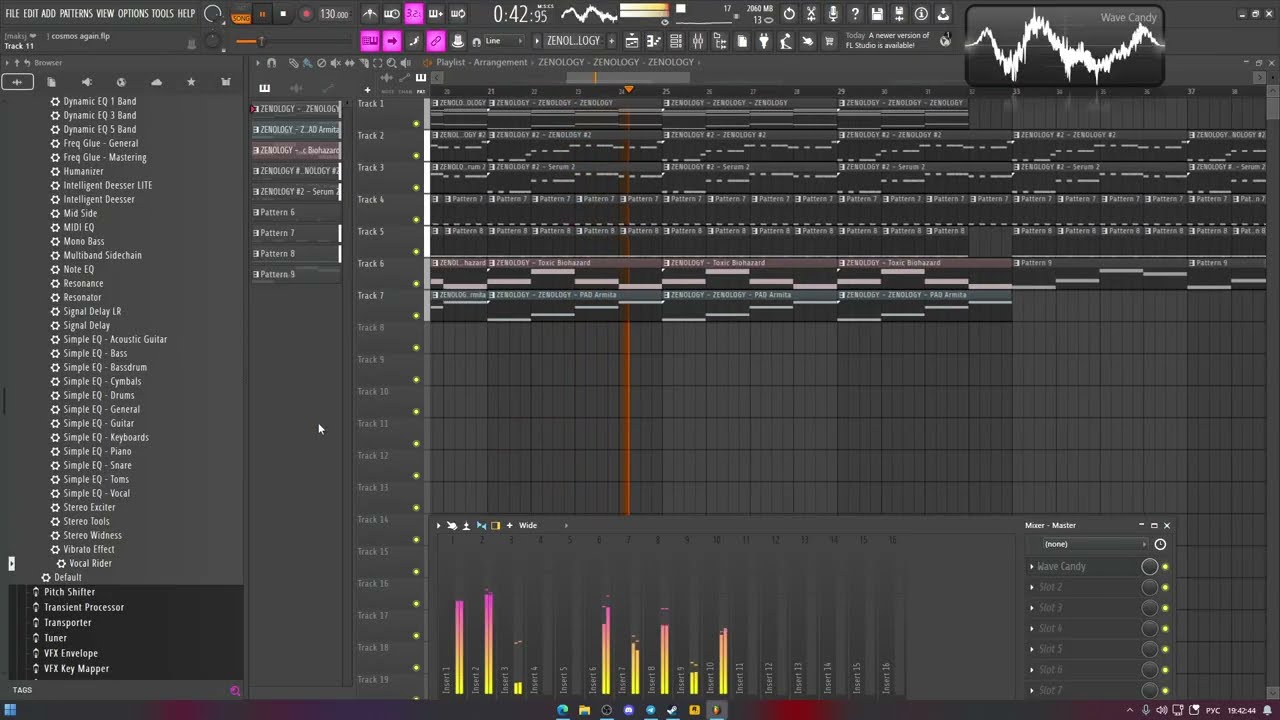The height and width of the screenshot is (720, 1280).
Task: Pause playback with the pause button
Action: coord(262,14)
